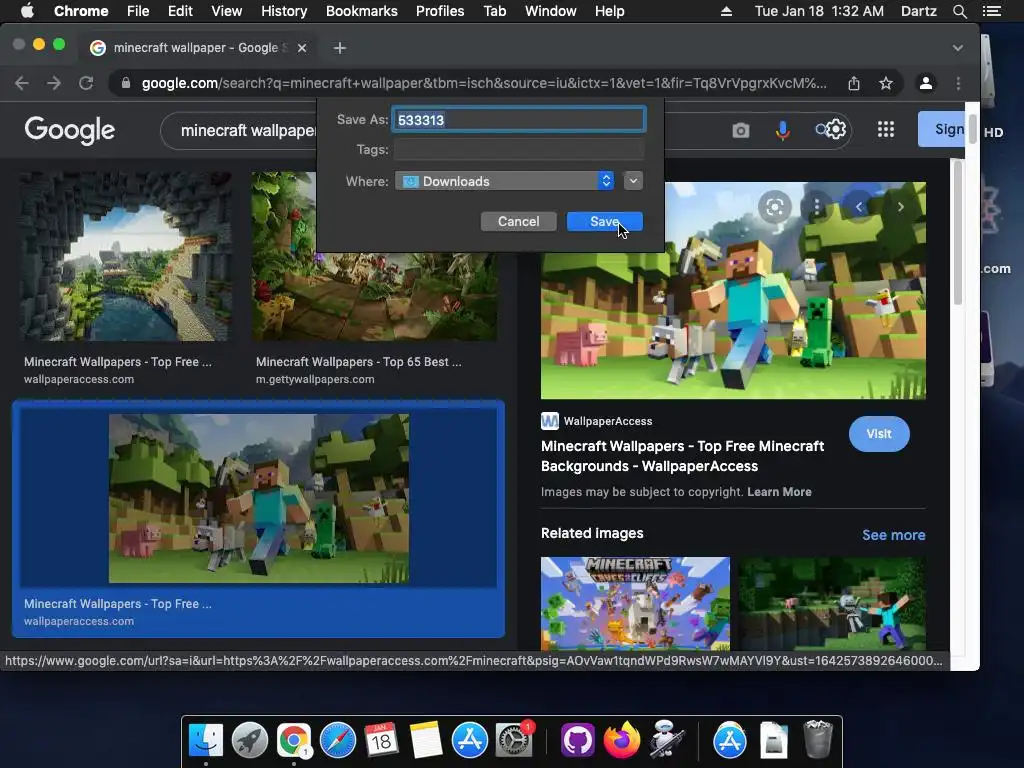Open Firefox from the dock
Viewport: 1024px width, 768px height.
622,741
